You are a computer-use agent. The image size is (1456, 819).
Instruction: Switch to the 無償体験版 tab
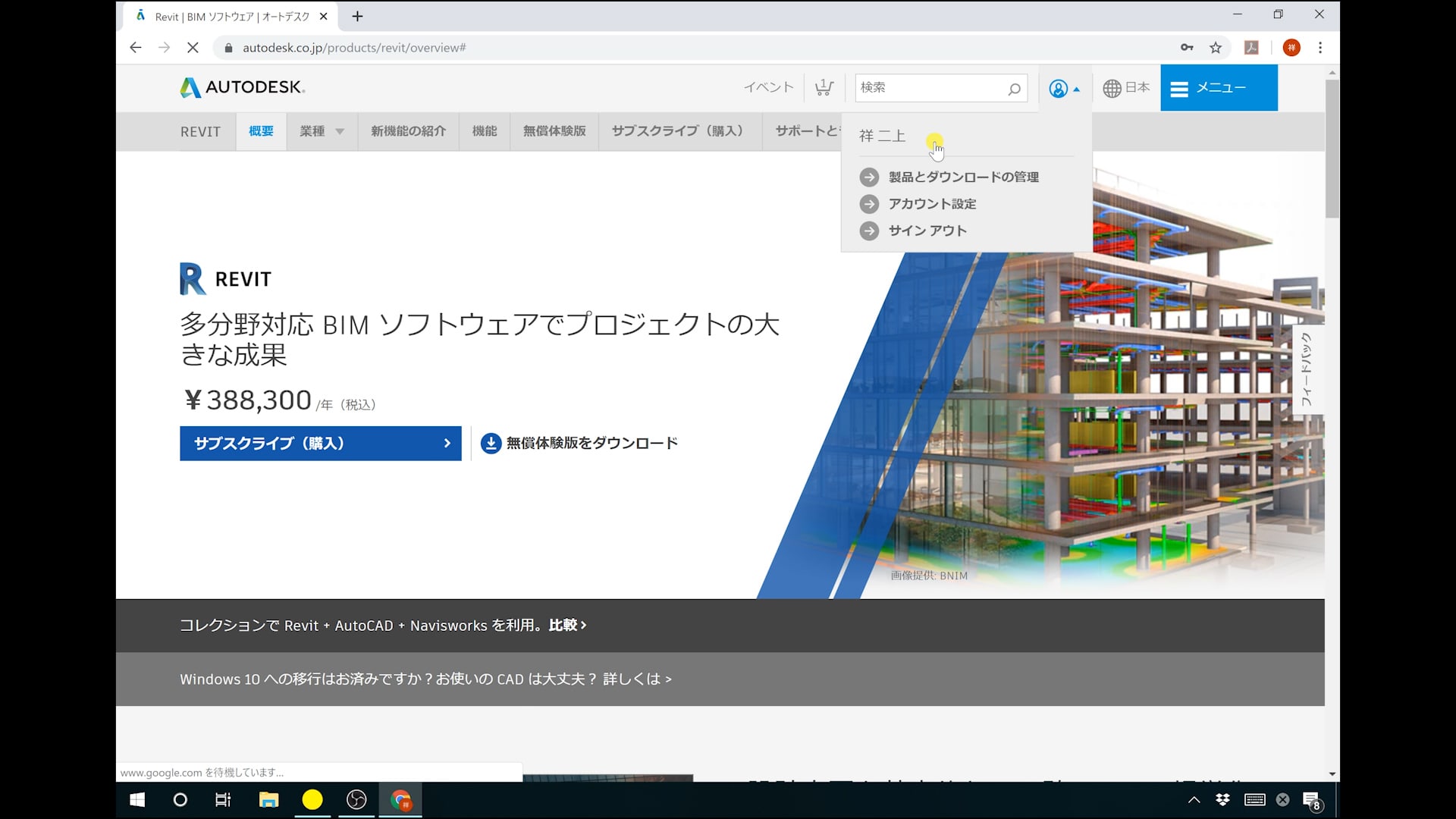(x=554, y=131)
